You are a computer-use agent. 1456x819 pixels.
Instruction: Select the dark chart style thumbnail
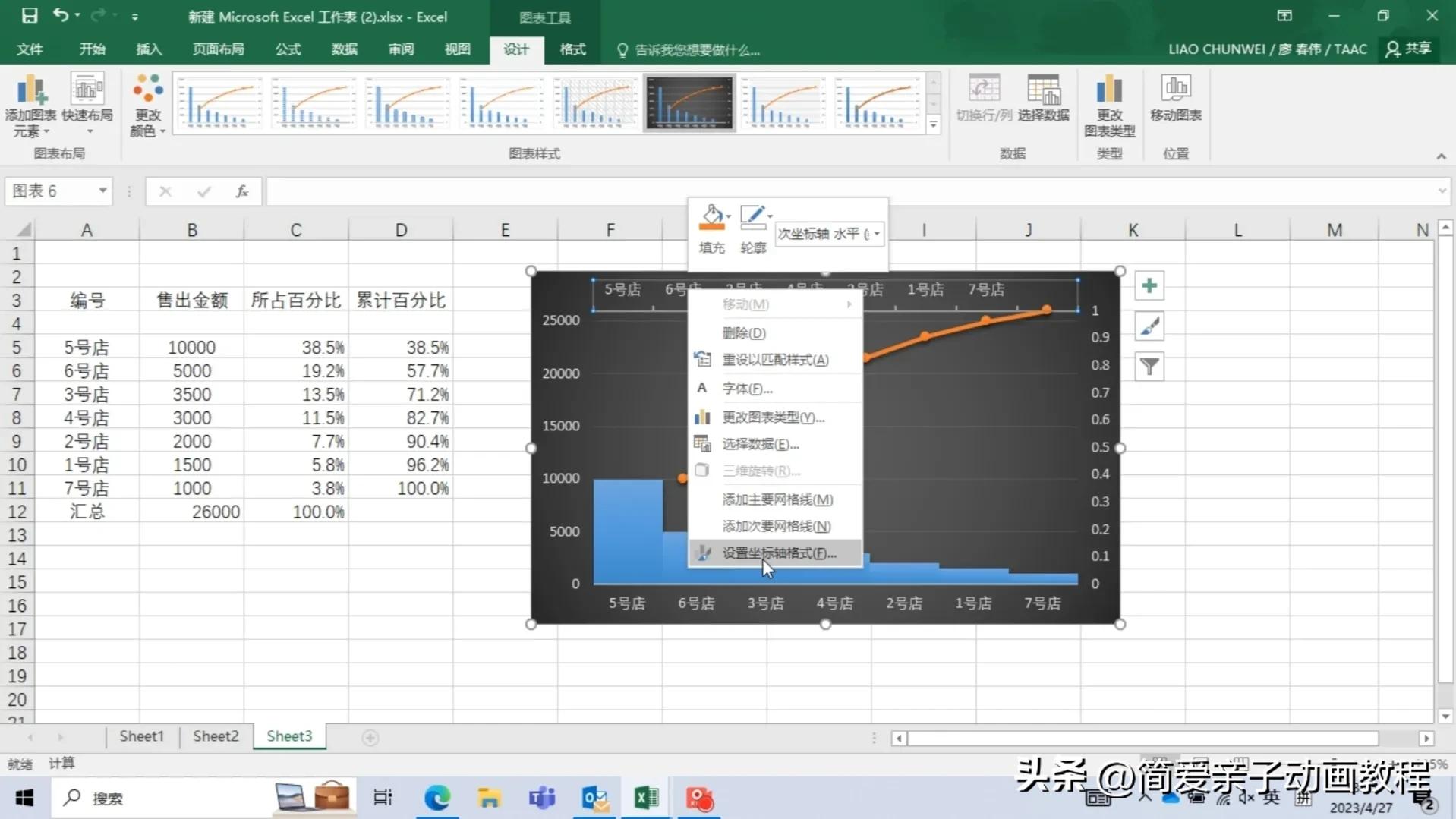[689, 102]
